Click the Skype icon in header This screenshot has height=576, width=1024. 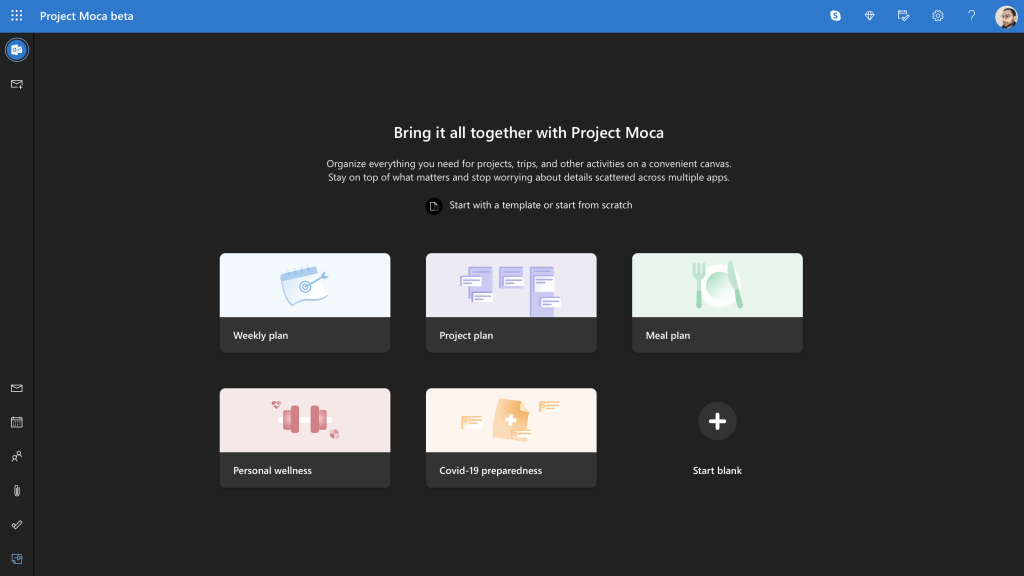point(835,16)
